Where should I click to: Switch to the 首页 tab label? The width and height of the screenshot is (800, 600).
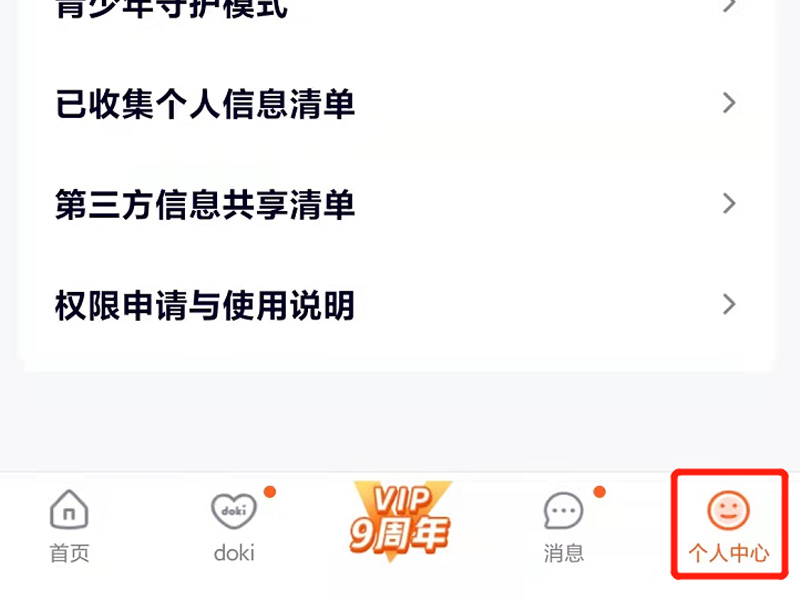(x=69, y=553)
